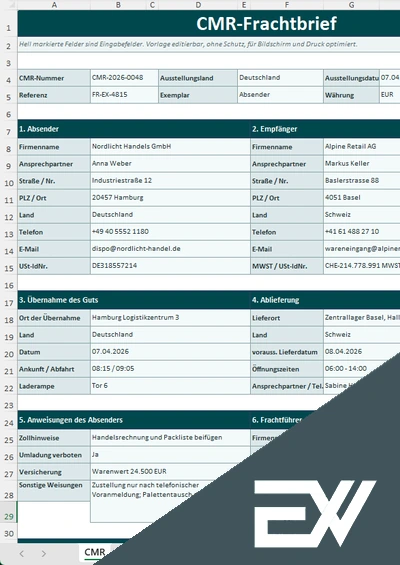Image resolution: width=400 pixels, height=565 pixels.
Task: Click the hint text in row 2
Action: 188,44
